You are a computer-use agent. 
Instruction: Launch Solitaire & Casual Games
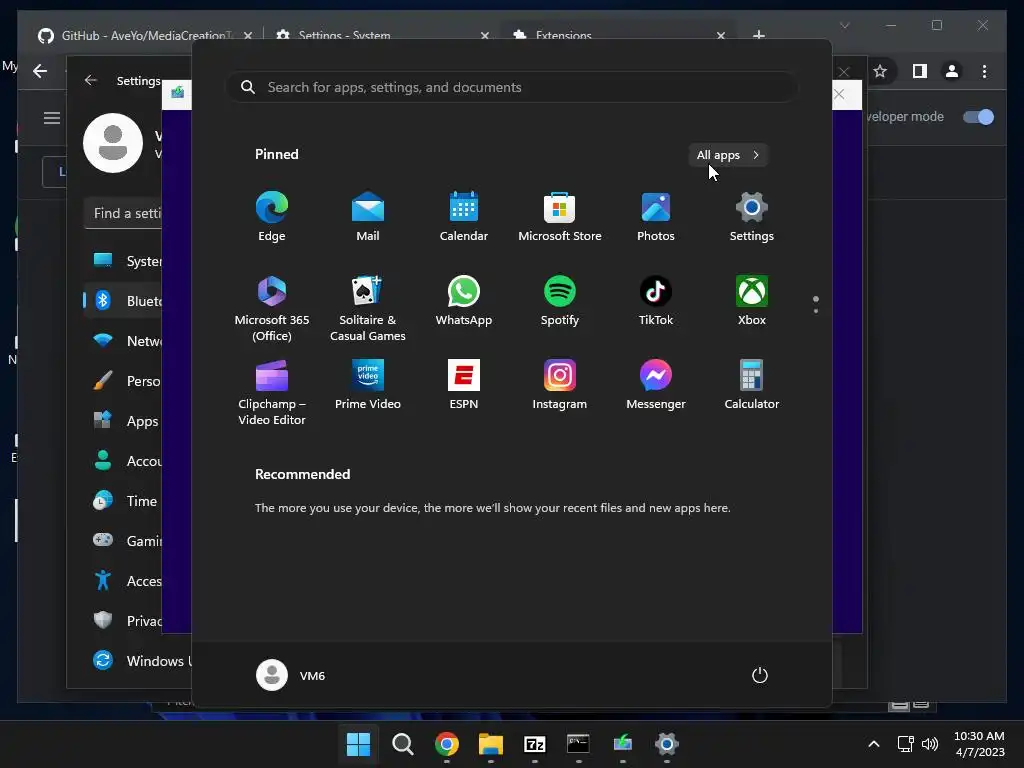click(368, 308)
